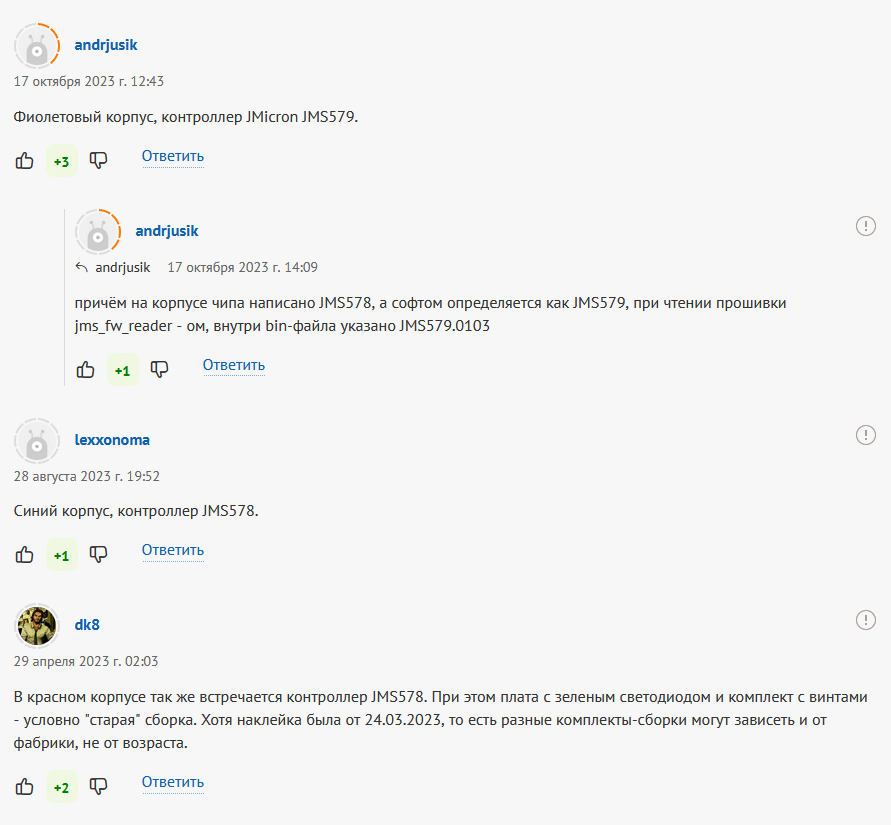Dislike andrjusik's comment about the purple case

click(98, 161)
